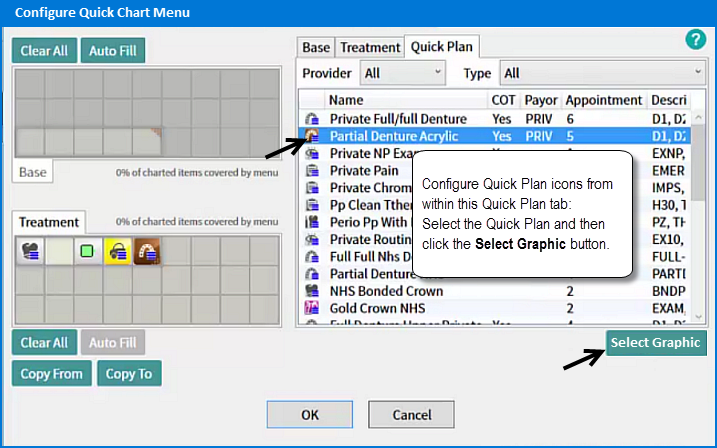
Task: Click the Copy To button
Action: [x=129, y=373]
